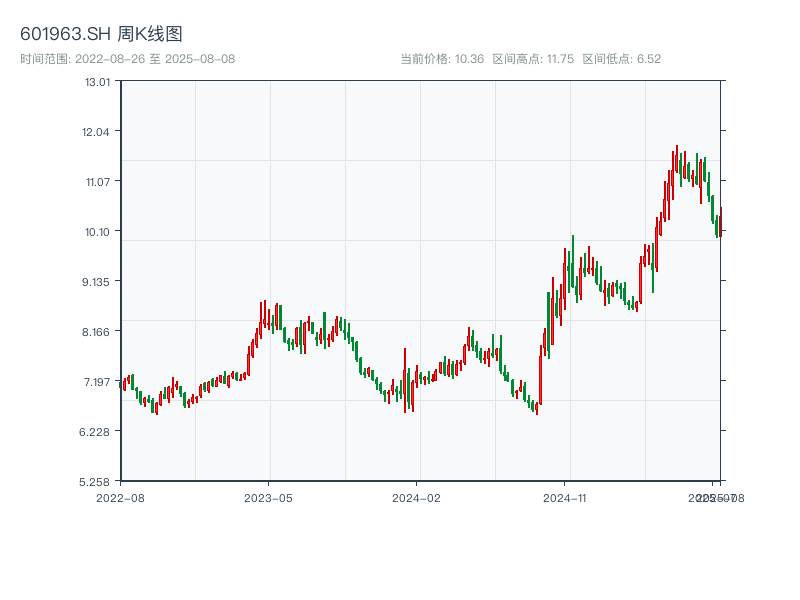Click the 2022-08 x-axis date label

click(120, 497)
